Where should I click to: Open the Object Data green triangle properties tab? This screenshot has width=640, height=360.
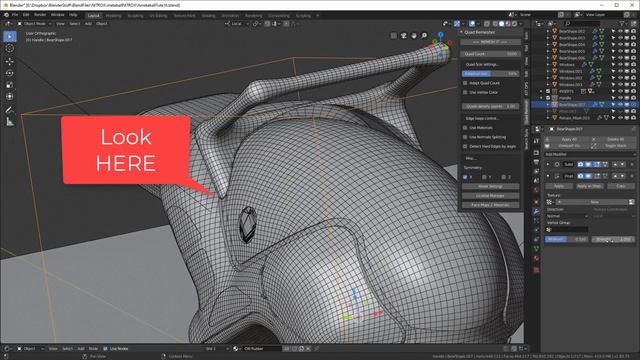[x=537, y=248]
